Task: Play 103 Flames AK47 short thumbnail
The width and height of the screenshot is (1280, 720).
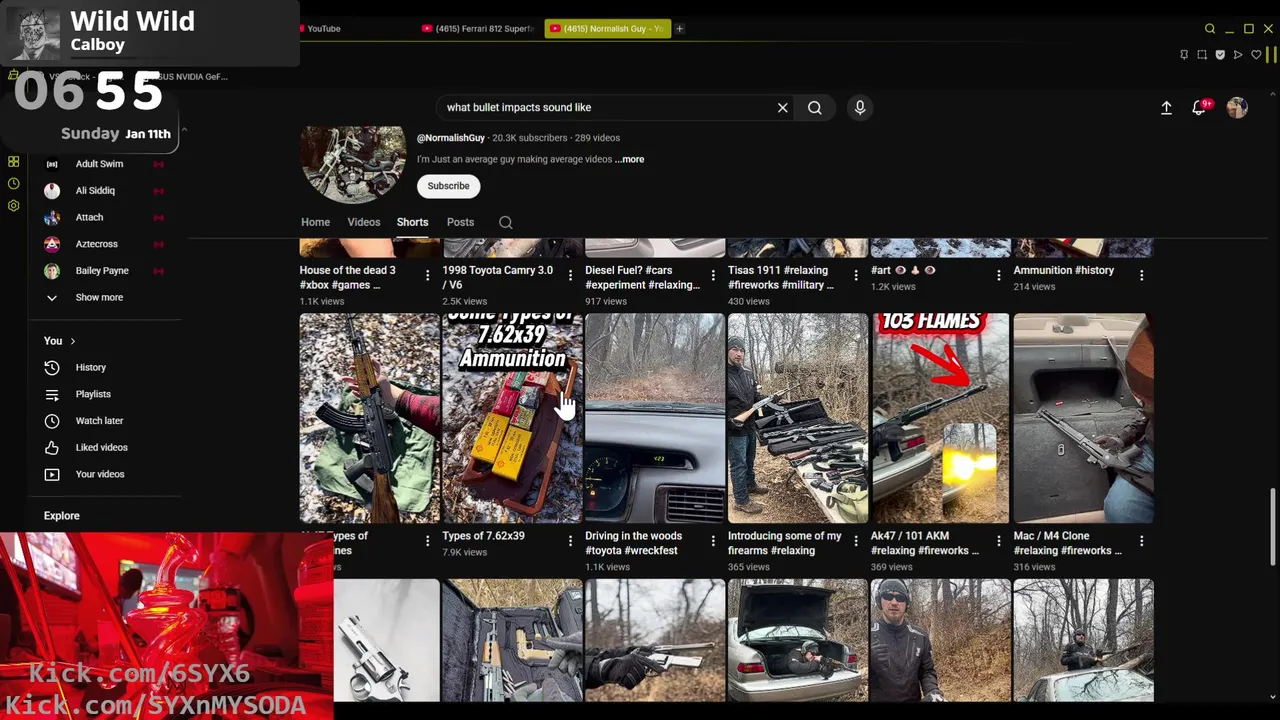Action: click(x=940, y=418)
